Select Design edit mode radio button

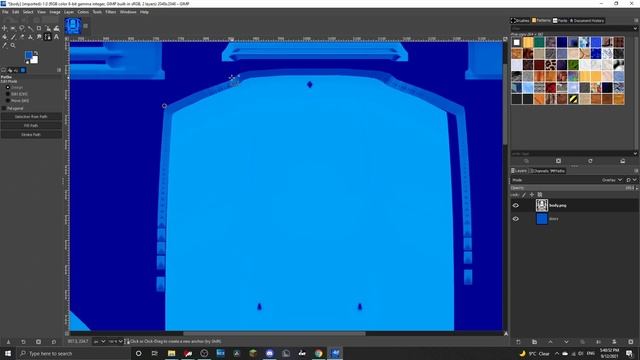point(8,87)
